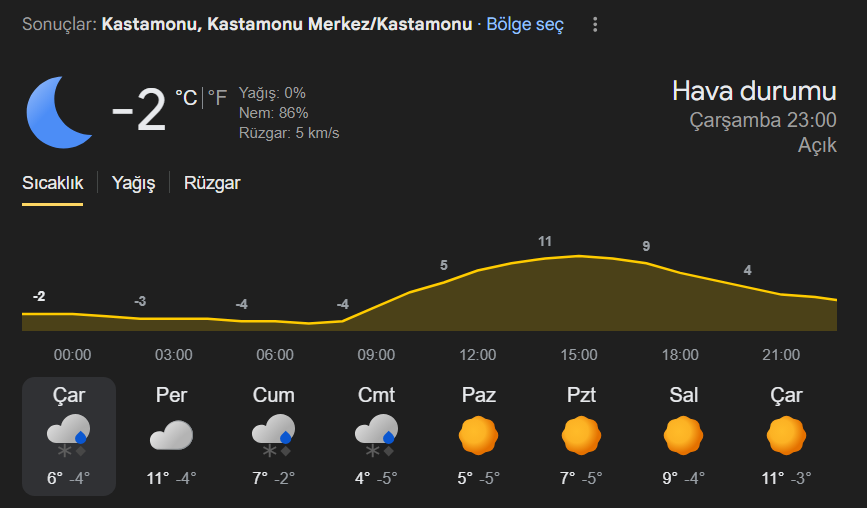Click the 15:00 point on temperature graph

coord(579,256)
